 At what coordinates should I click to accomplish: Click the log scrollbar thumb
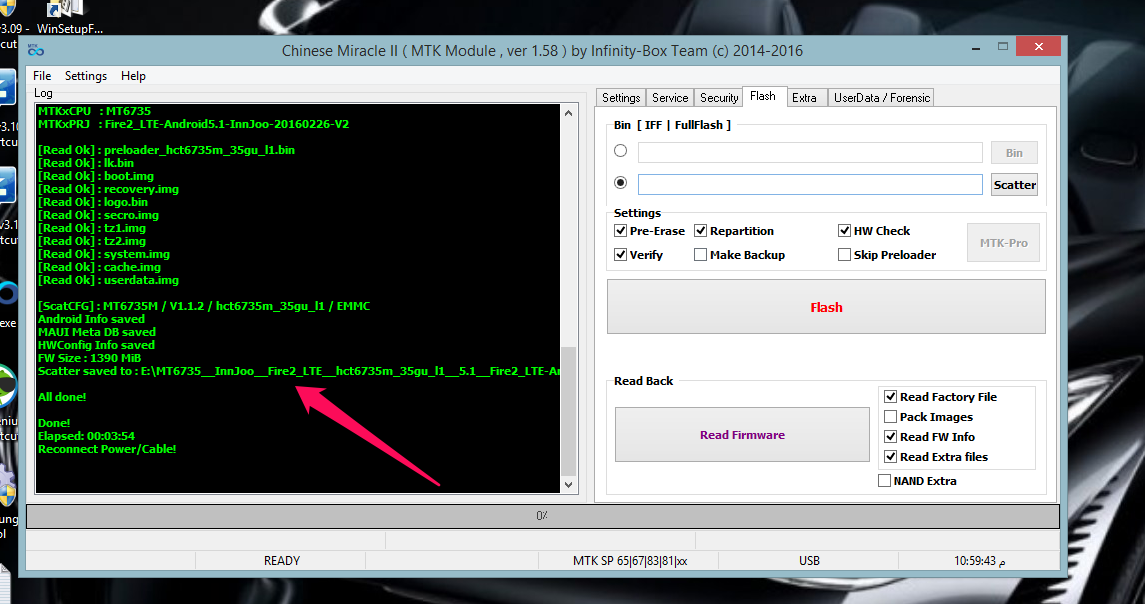[569, 410]
